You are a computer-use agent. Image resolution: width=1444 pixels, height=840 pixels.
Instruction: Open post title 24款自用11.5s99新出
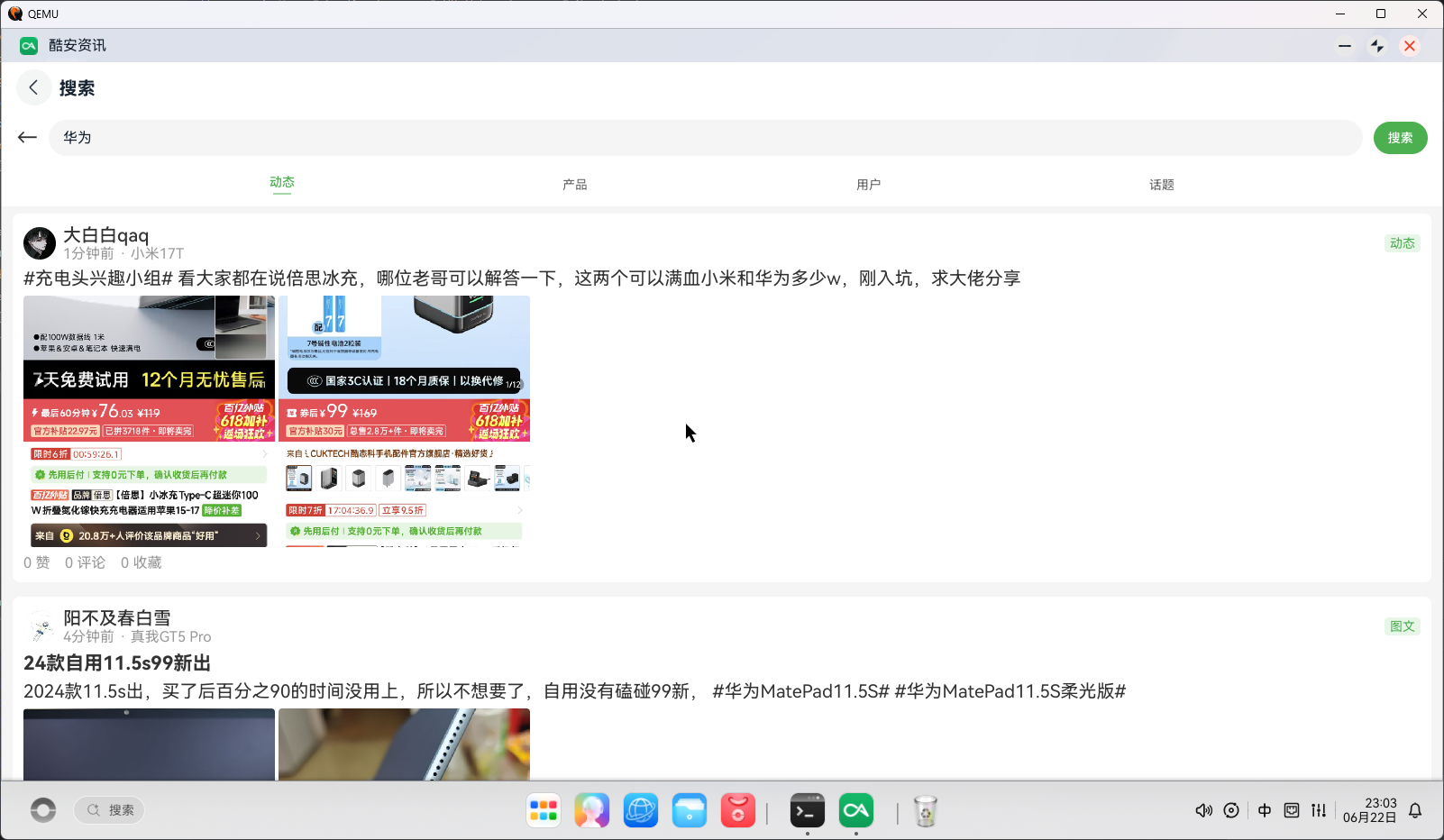tap(117, 663)
